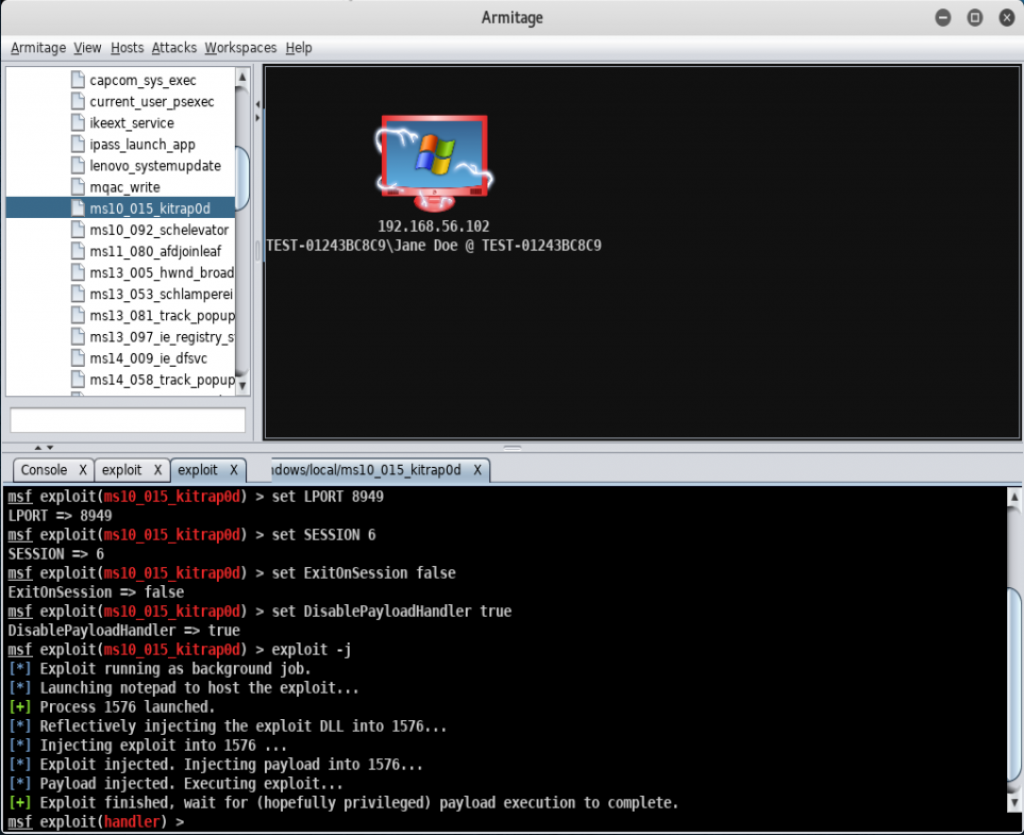Click the ipass_launch_app file icon
This screenshot has height=835, width=1024.
78,145
